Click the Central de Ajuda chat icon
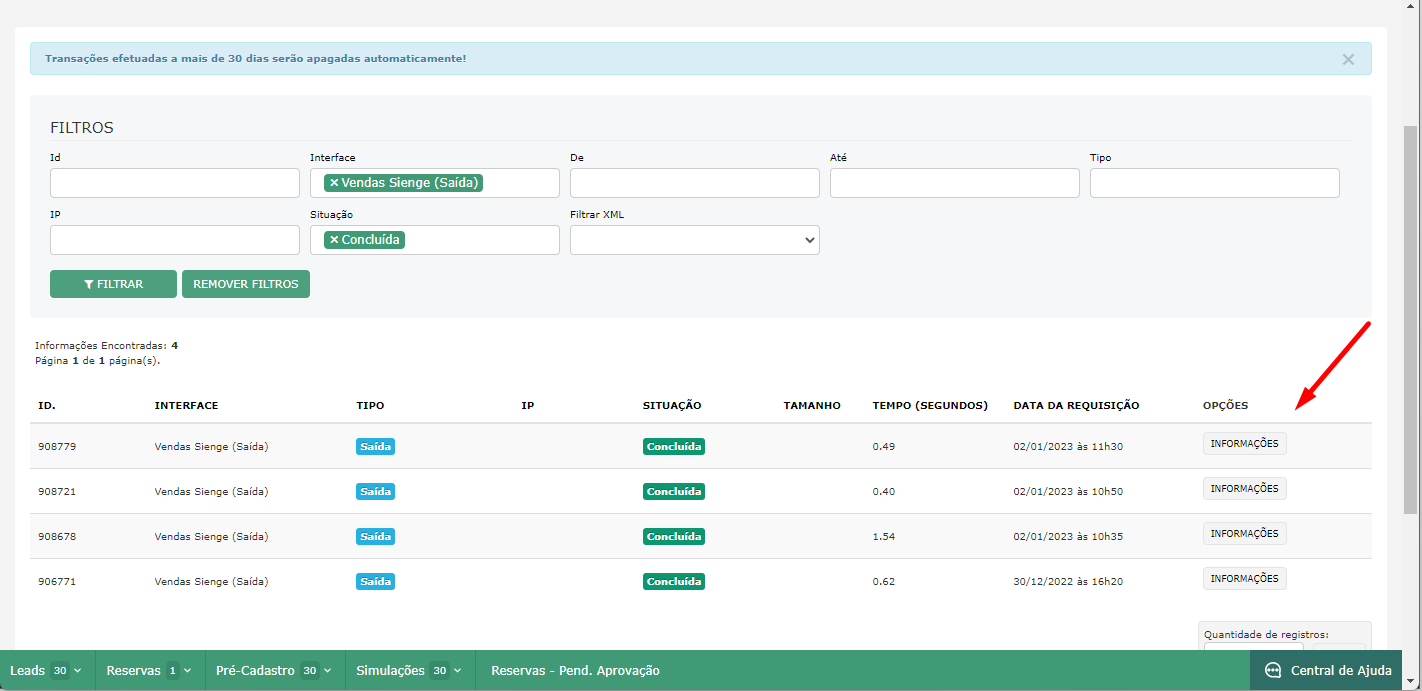Viewport: 1422px width, 691px height. tap(1273, 671)
